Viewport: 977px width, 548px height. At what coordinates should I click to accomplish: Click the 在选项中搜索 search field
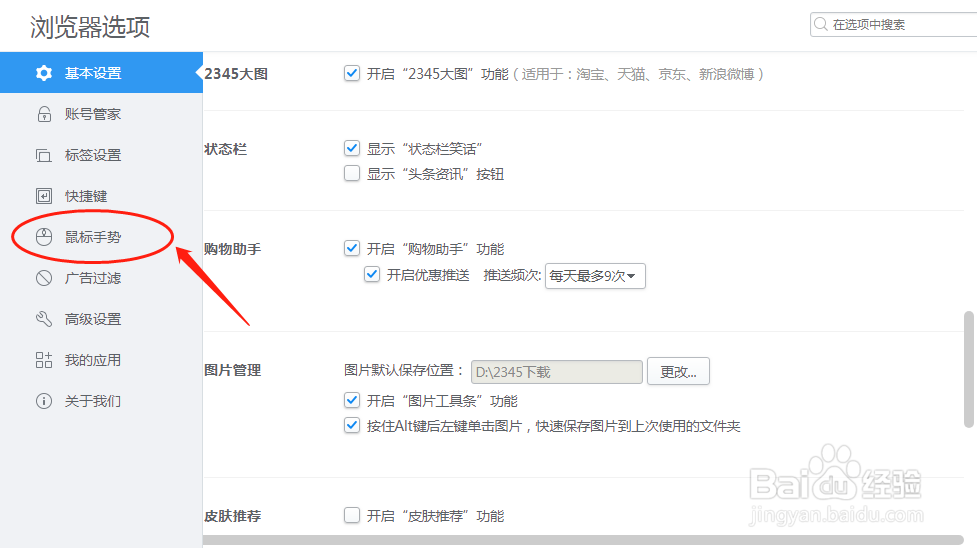(x=894, y=24)
